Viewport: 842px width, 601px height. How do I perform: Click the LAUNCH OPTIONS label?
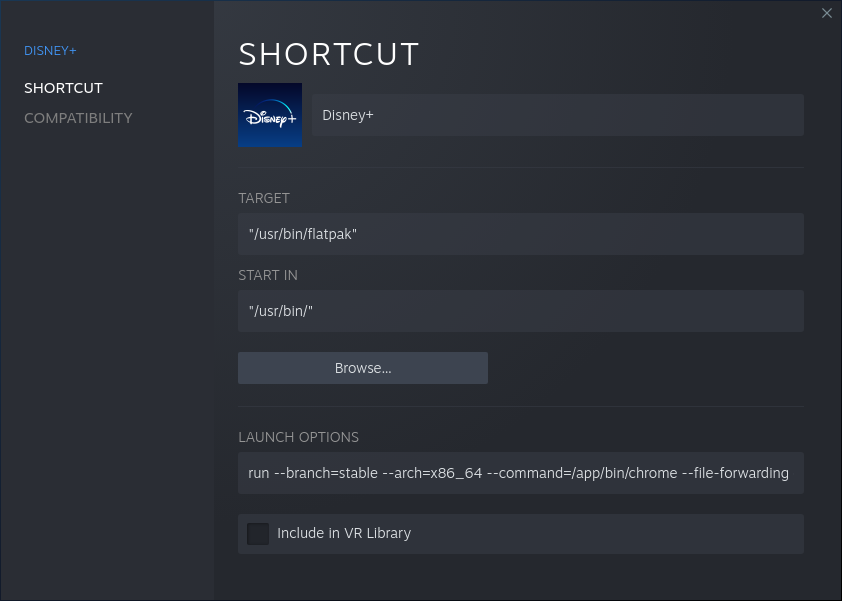tap(298, 437)
